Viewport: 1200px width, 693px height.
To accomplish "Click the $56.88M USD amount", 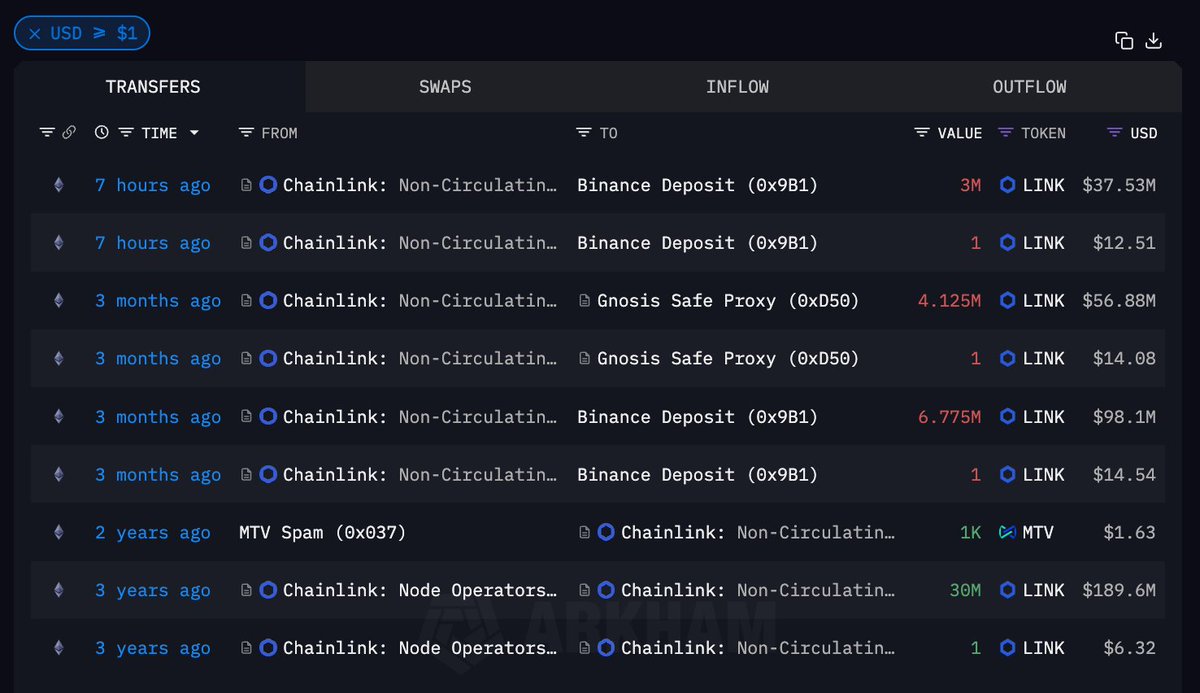I will coord(1119,301).
